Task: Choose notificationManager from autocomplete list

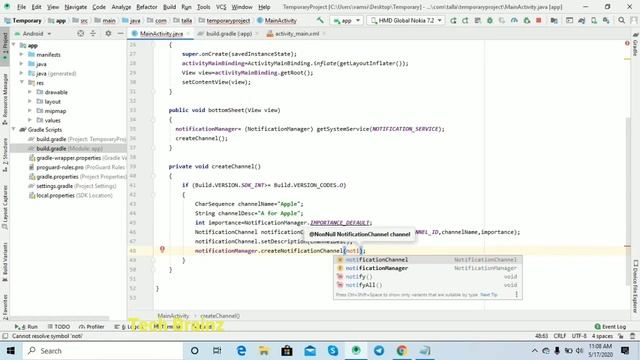Action: click(x=428, y=268)
